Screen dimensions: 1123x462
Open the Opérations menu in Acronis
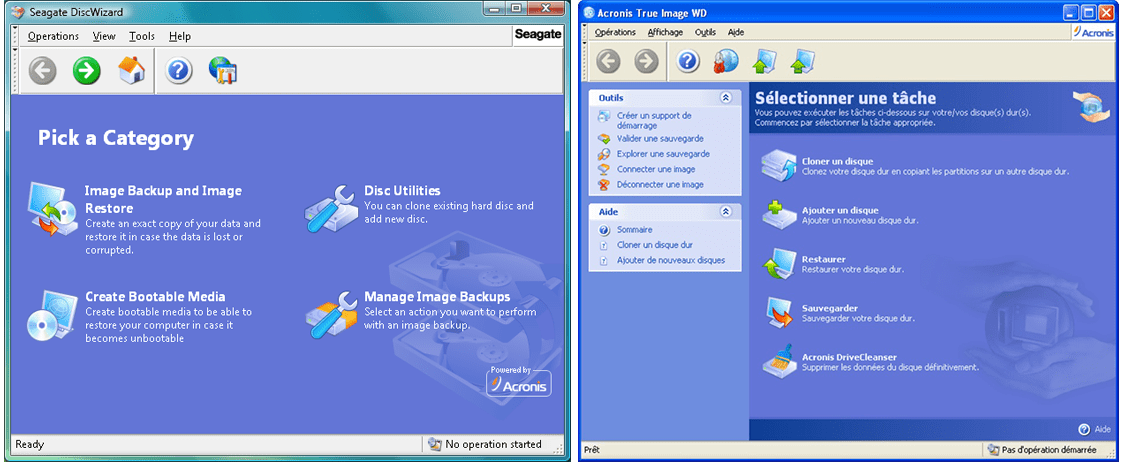(x=615, y=32)
